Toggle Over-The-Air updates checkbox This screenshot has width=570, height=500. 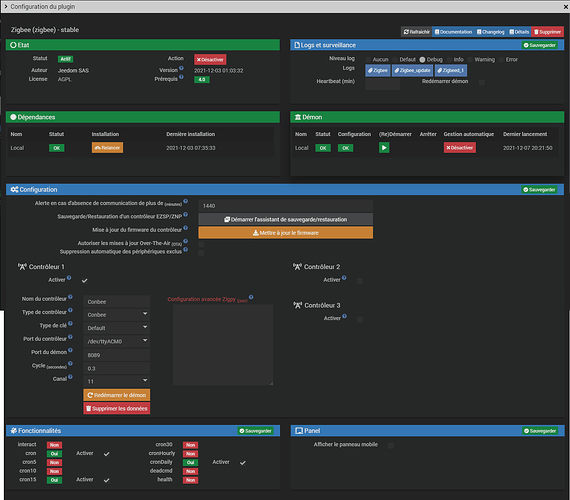coord(201,244)
